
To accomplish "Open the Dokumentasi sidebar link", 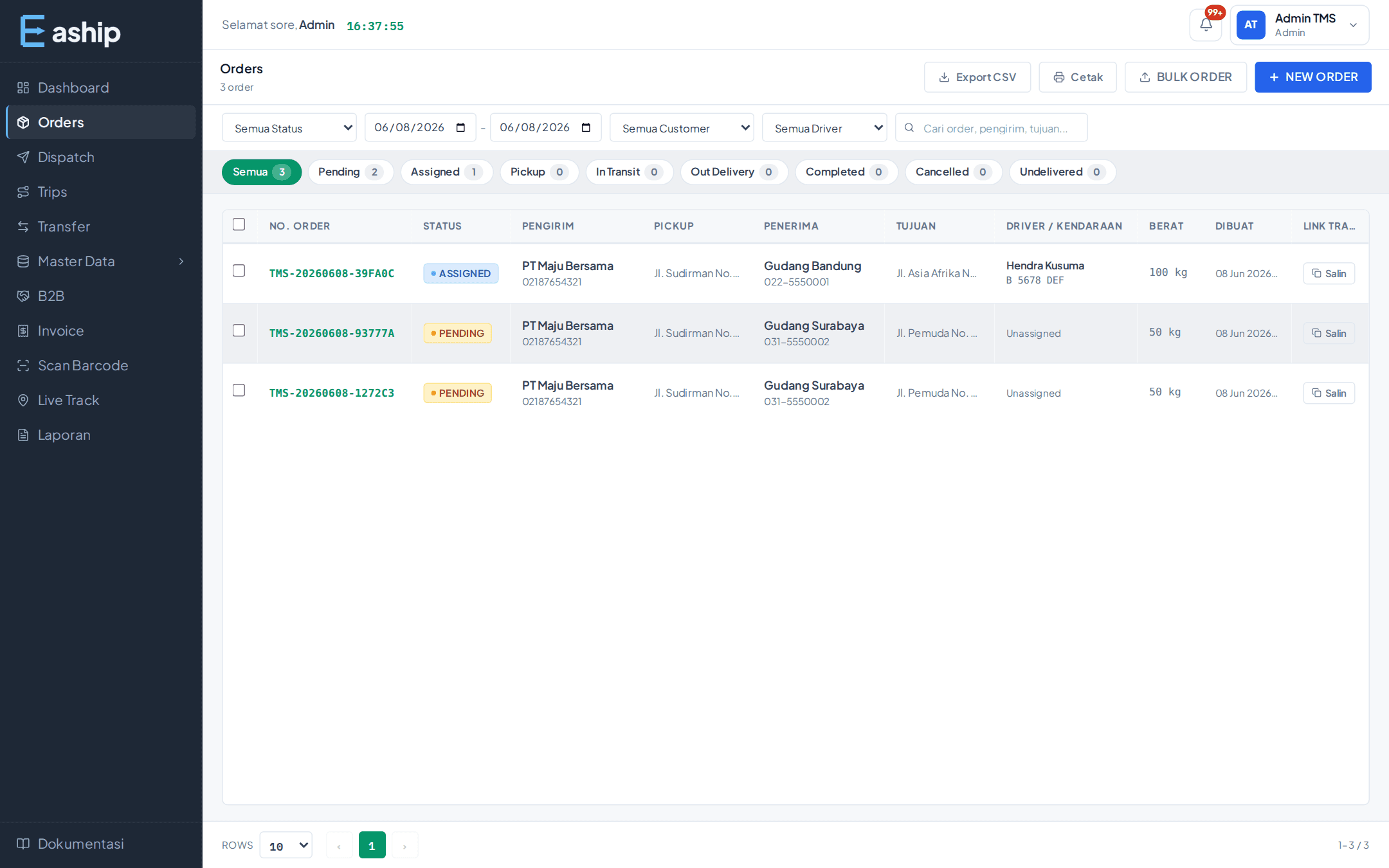I will coord(101,844).
